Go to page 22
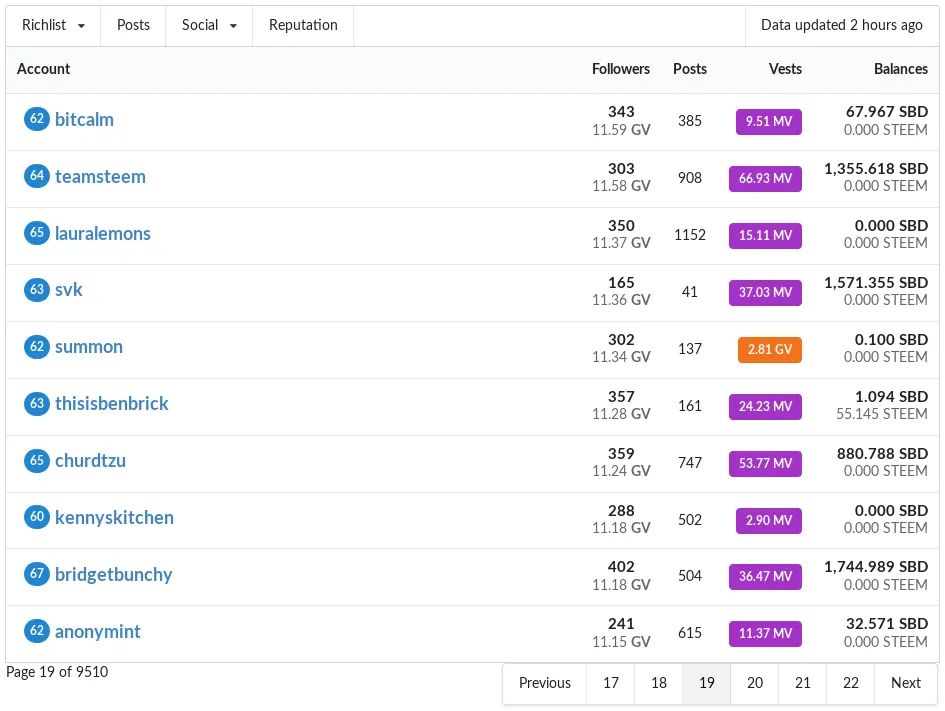The height and width of the screenshot is (711, 945). coord(850,683)
